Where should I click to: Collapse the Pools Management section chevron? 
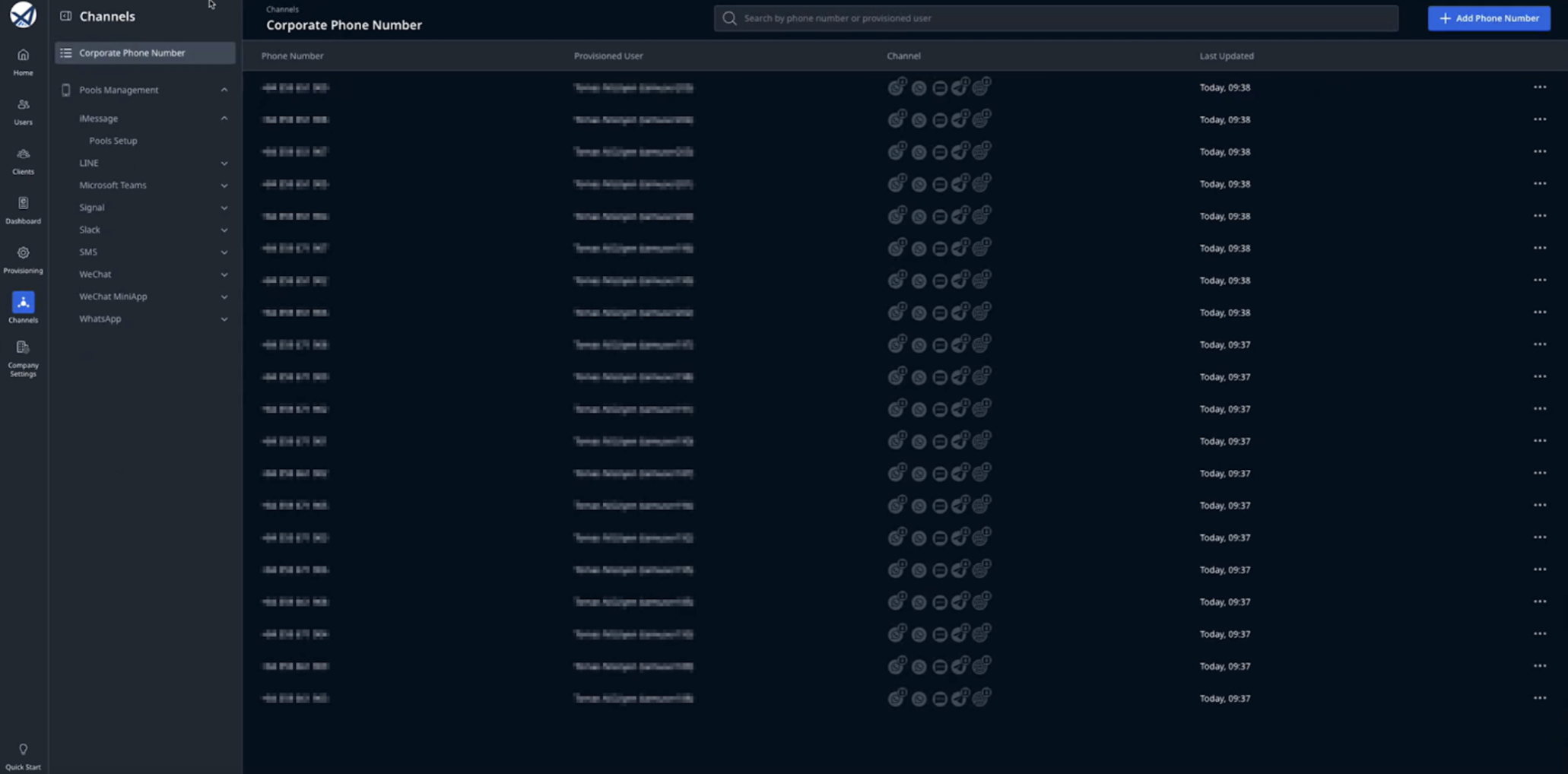(224, 90)
